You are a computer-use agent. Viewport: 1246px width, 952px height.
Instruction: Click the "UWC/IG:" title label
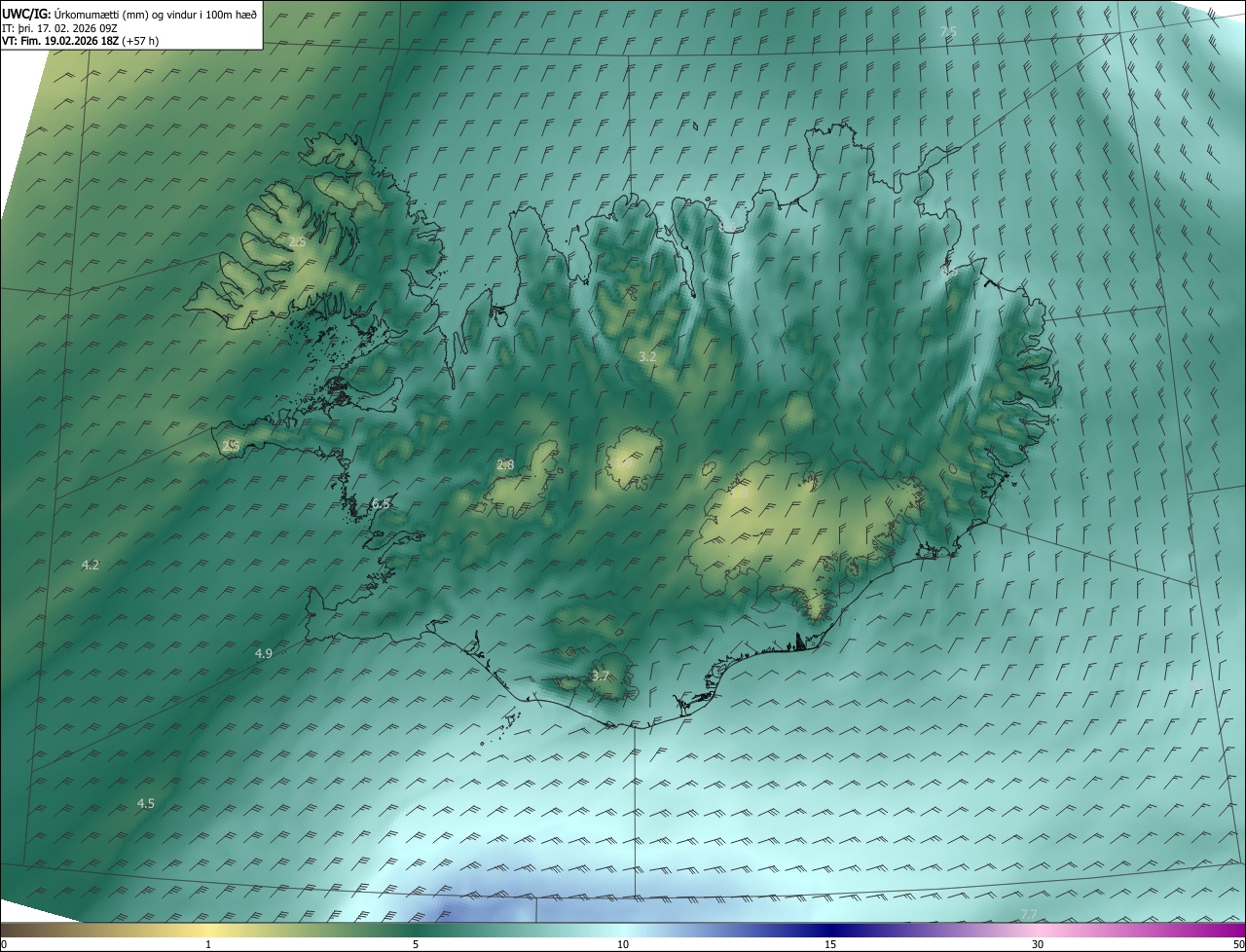click(x=26, y=14)
